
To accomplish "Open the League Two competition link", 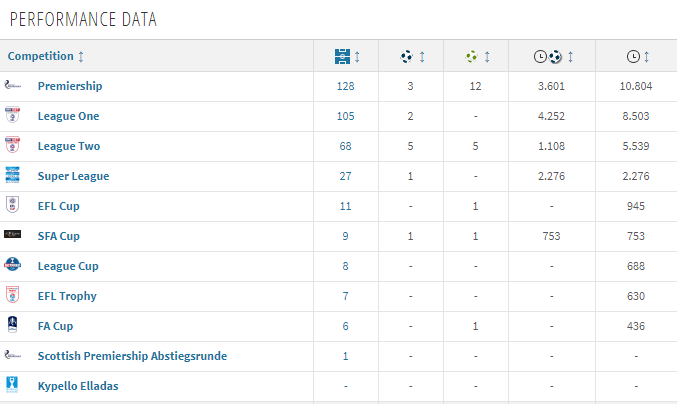I will pos(68,146).
